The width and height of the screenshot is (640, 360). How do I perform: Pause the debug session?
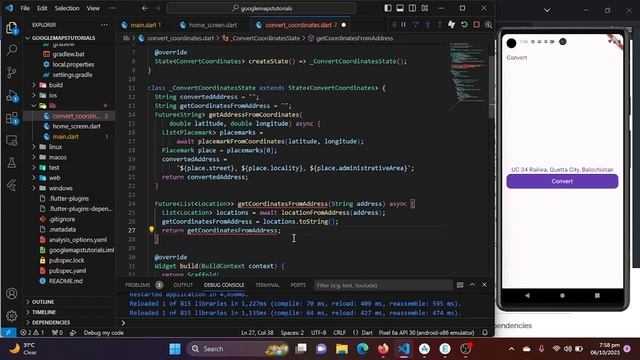click(x=403, y=25)
